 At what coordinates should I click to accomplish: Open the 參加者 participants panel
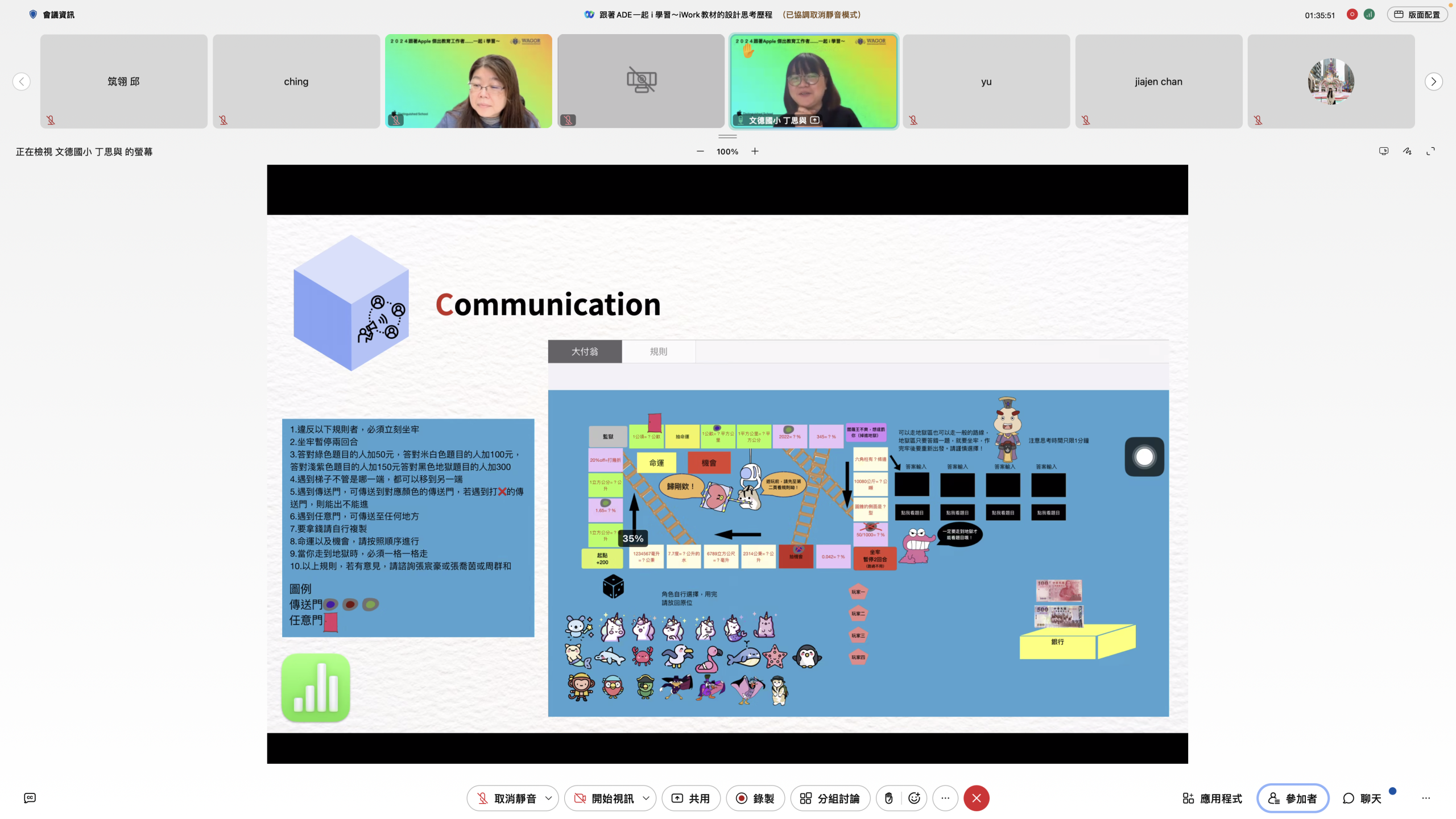pyautogui.click(x=1292, y=798)
